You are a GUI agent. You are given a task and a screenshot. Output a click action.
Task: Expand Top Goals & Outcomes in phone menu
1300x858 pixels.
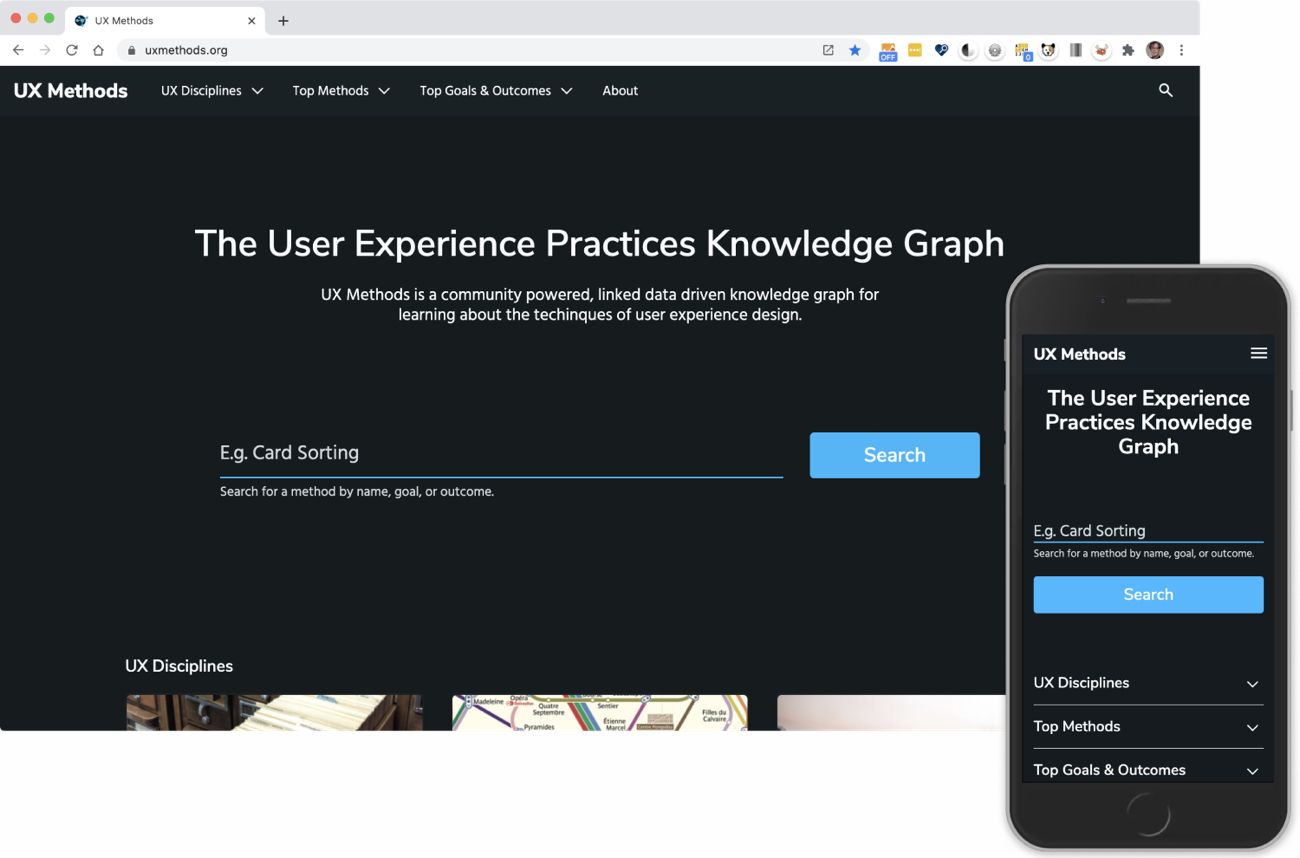[1148, 769]
